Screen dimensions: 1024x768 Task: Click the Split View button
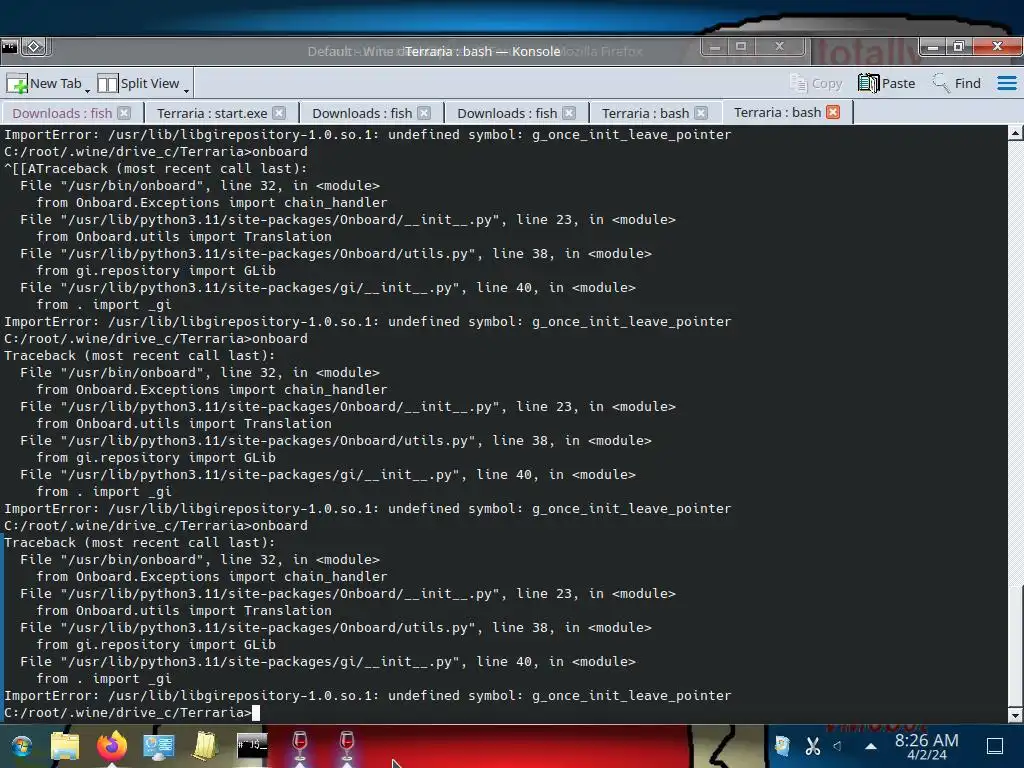tap(138, 84)
